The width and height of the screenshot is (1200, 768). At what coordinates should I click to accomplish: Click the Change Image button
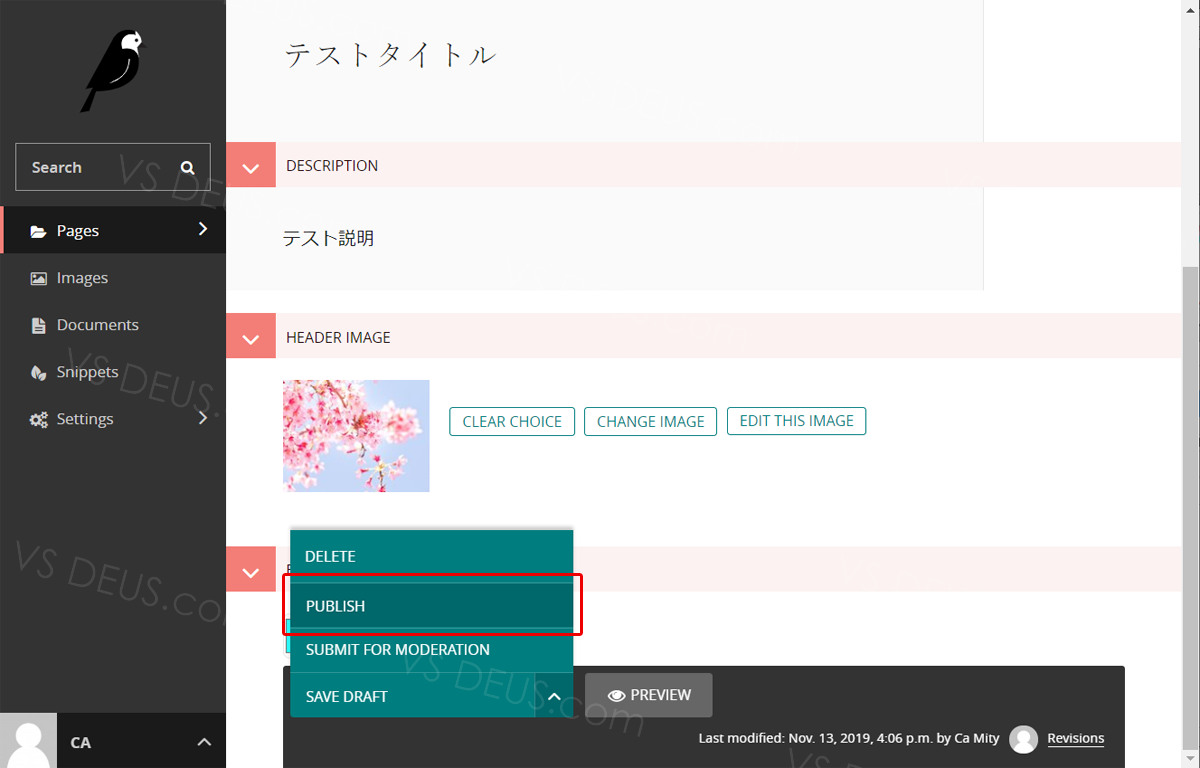click(x=651, y=421)
